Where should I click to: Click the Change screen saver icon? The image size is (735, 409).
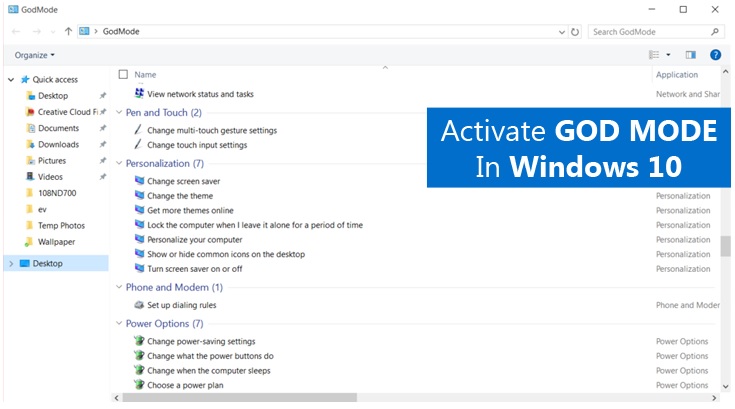point(139,181)
